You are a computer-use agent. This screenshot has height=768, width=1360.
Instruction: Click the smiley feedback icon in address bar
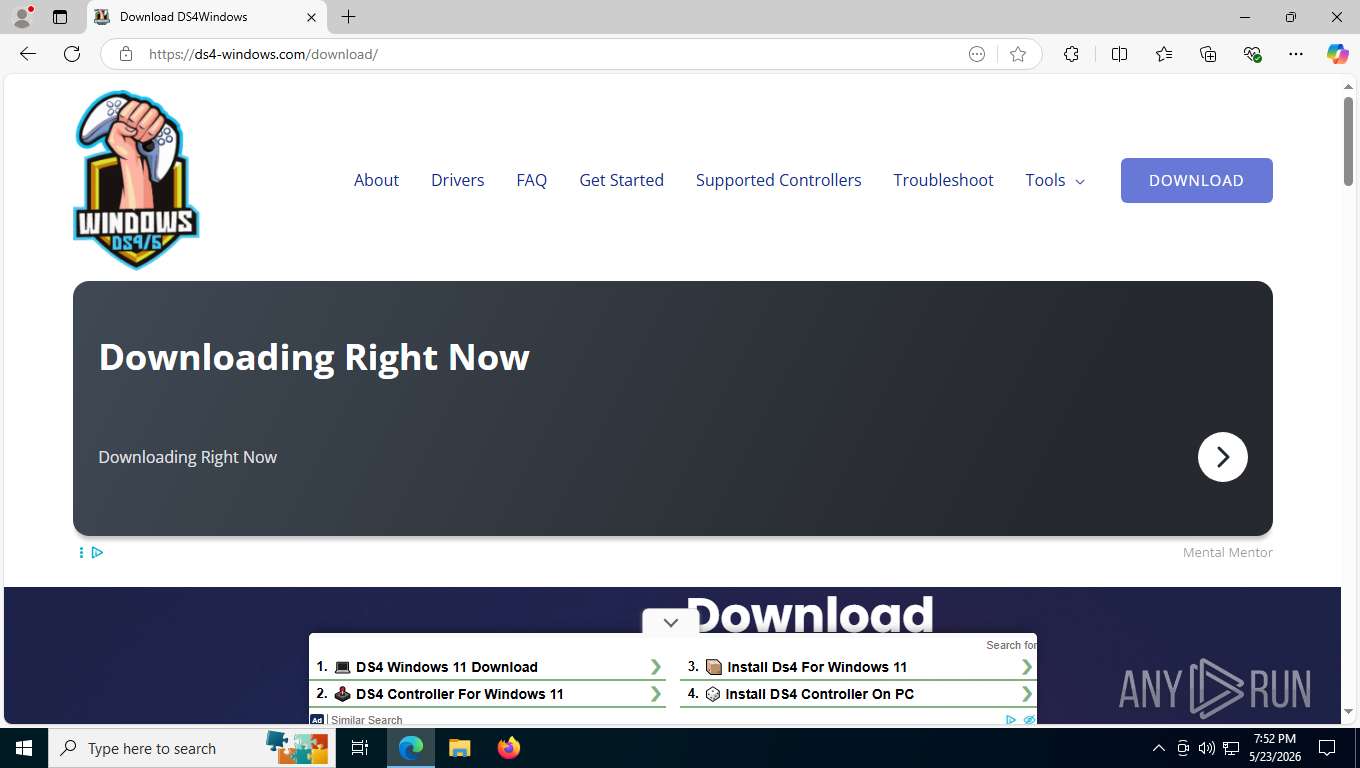click(977, 54)
